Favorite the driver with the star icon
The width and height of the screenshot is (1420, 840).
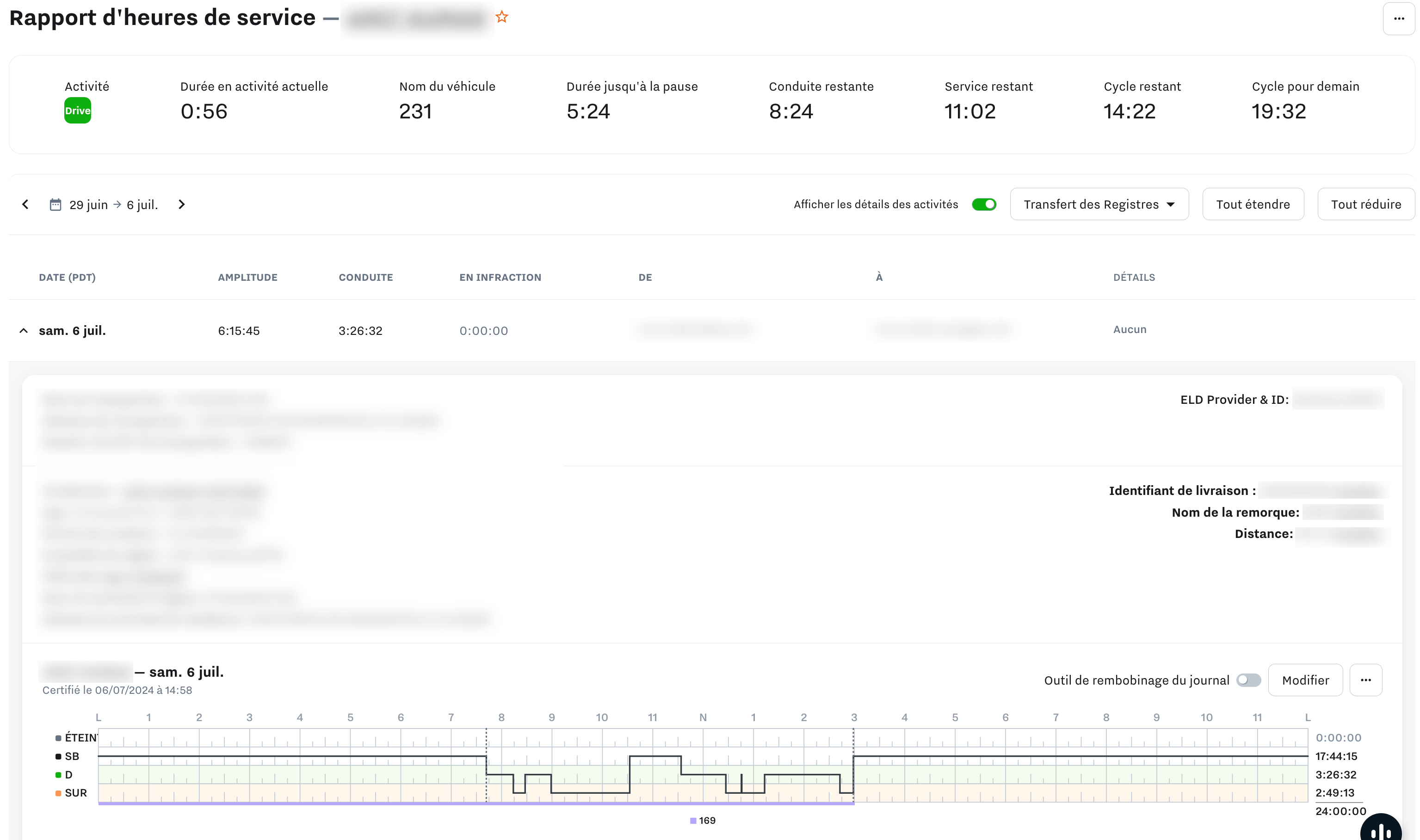click(501, 17)
